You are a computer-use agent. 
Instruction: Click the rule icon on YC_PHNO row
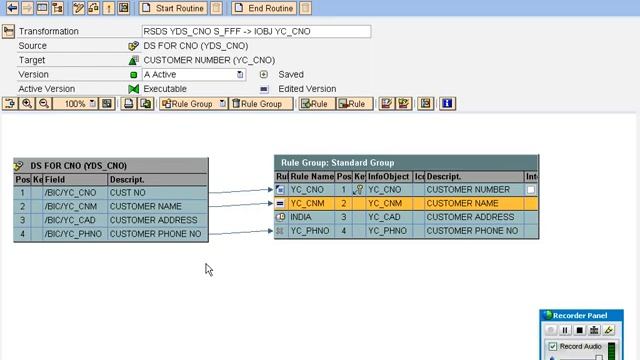click(x=280, y=231)
